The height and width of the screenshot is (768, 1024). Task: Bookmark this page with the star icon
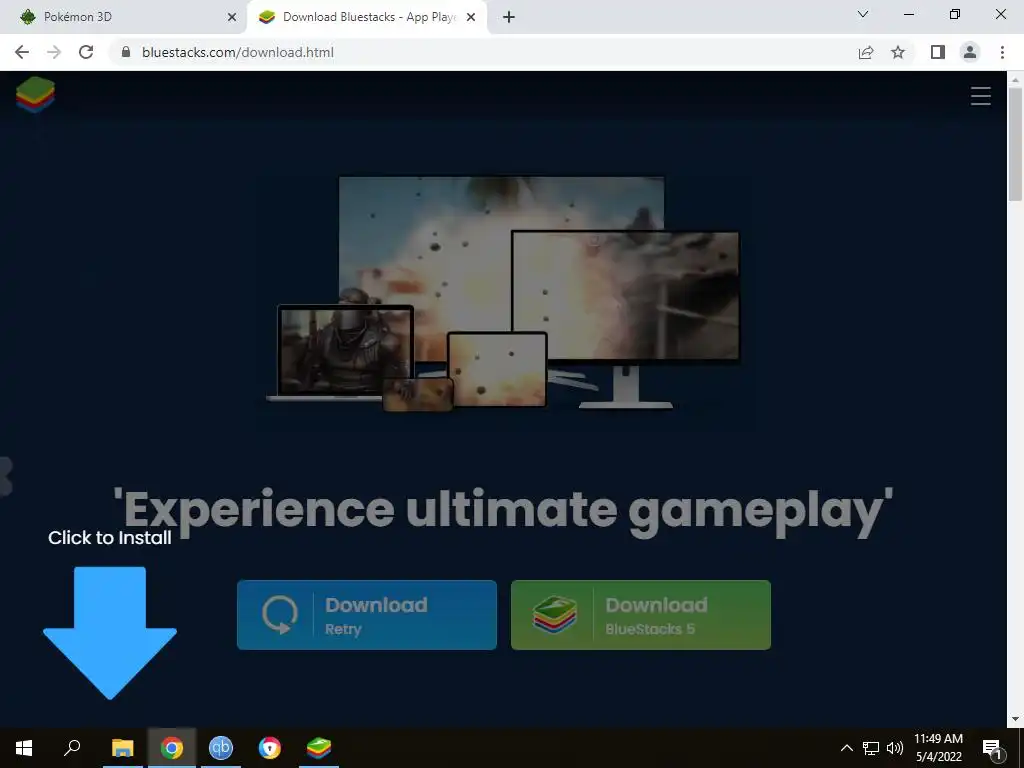(x=898, y=52)
